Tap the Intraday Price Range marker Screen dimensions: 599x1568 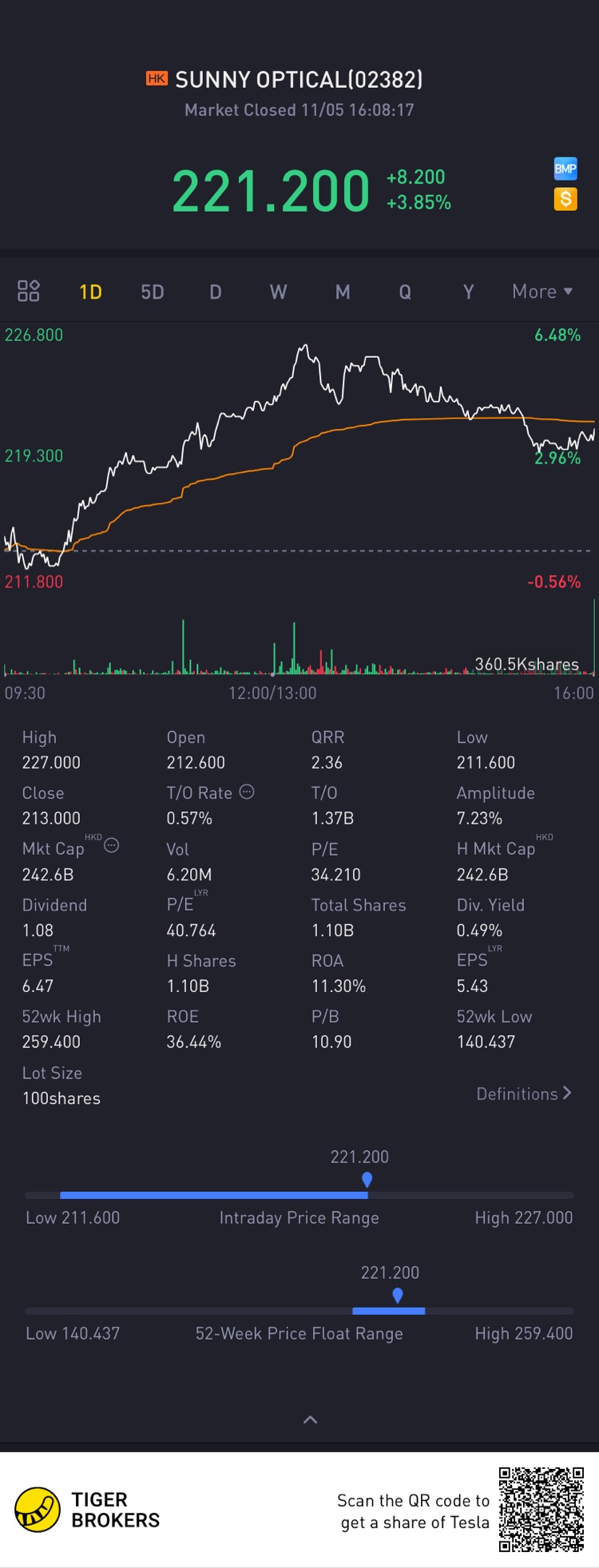coord(367,1180)
